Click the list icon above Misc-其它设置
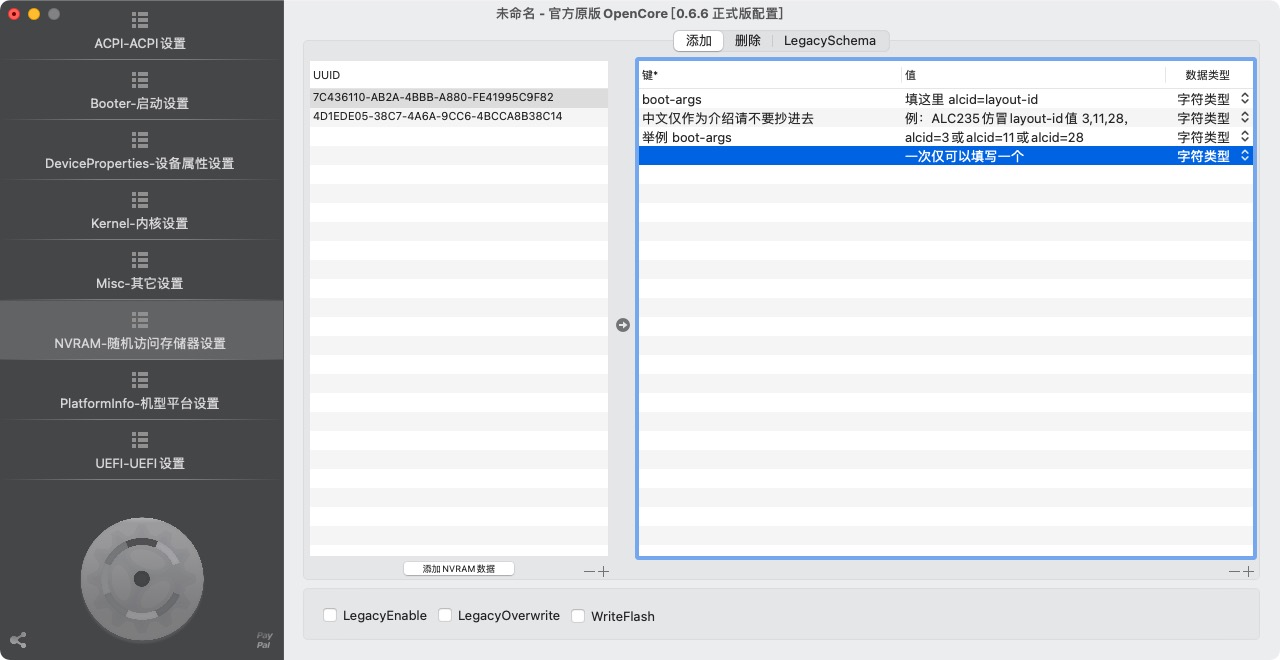This screenshot has width=1280, height=660. [140, 260]
